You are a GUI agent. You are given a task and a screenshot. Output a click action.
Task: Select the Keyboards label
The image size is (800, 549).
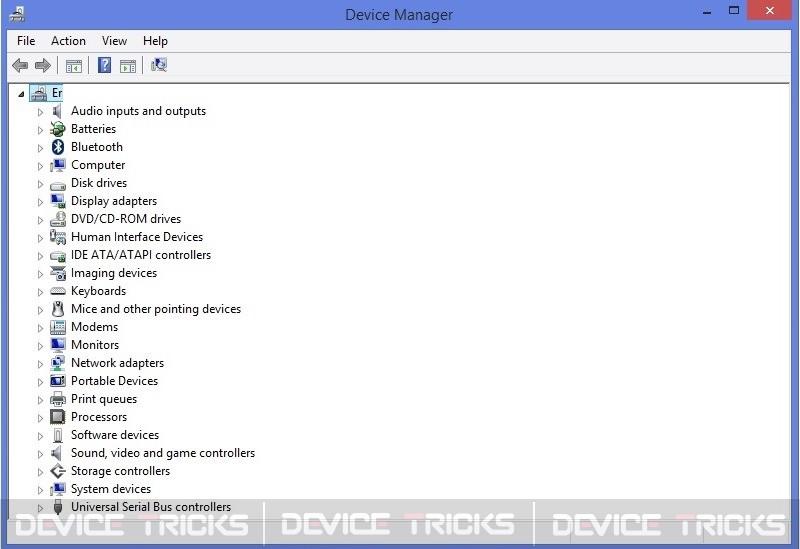coord(98,291)
